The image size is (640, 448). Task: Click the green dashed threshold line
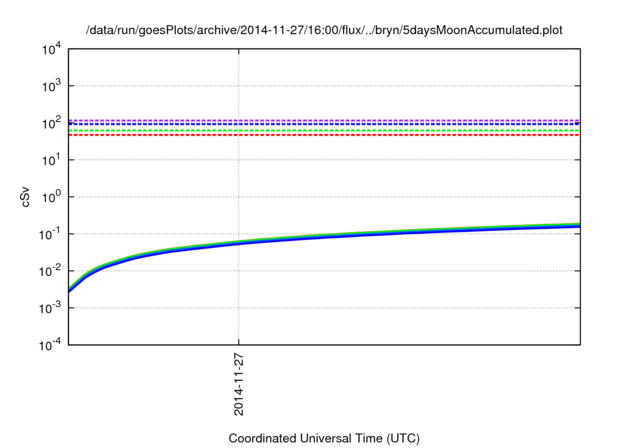(324, 130)
